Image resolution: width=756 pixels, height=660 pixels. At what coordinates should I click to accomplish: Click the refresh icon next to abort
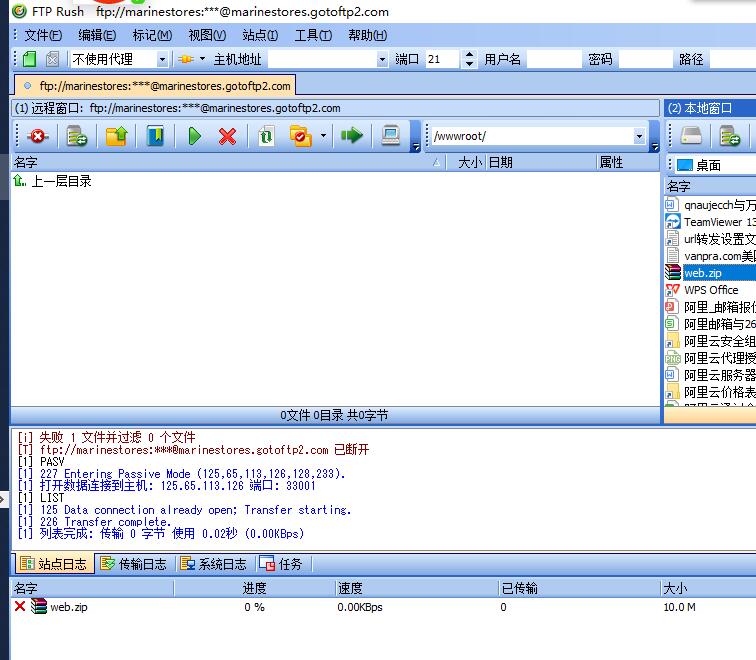266,136
